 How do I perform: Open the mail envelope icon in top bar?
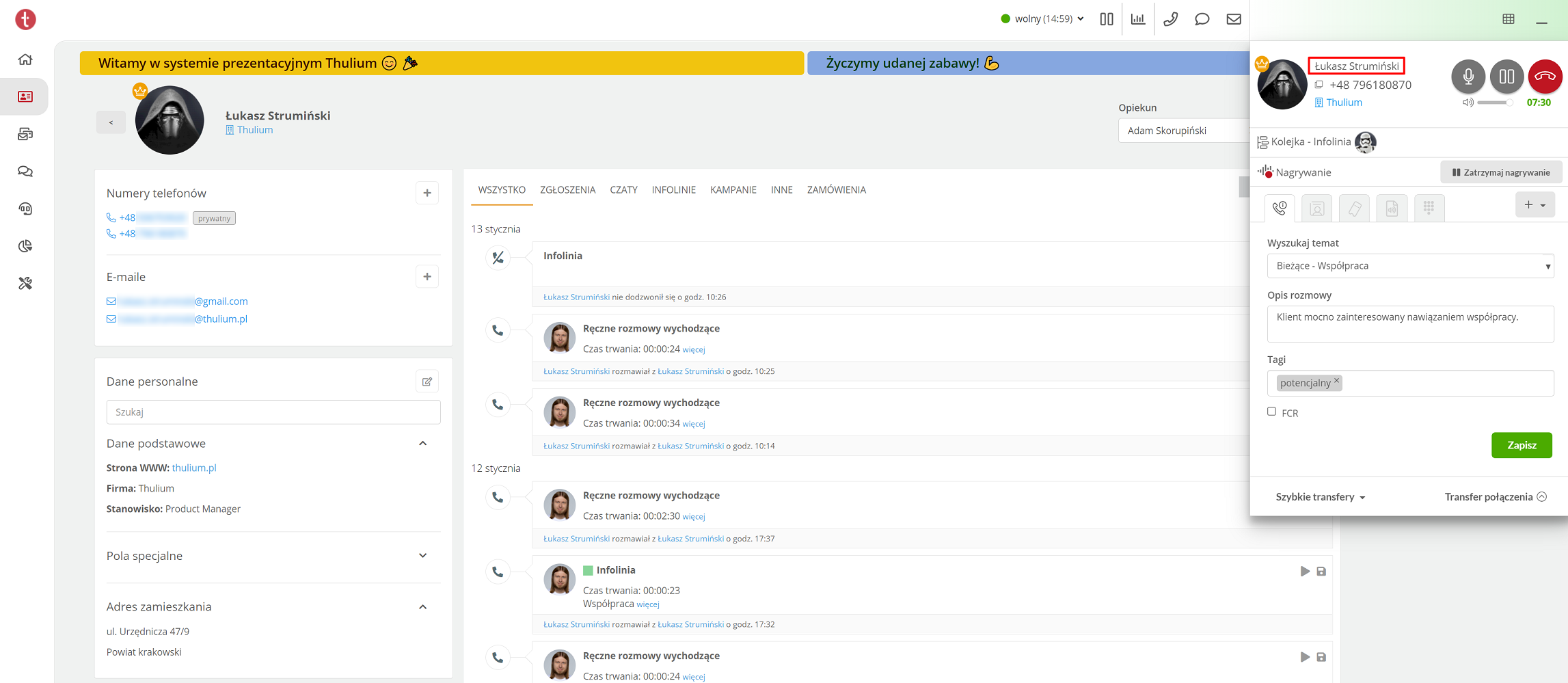[1234, 19]
